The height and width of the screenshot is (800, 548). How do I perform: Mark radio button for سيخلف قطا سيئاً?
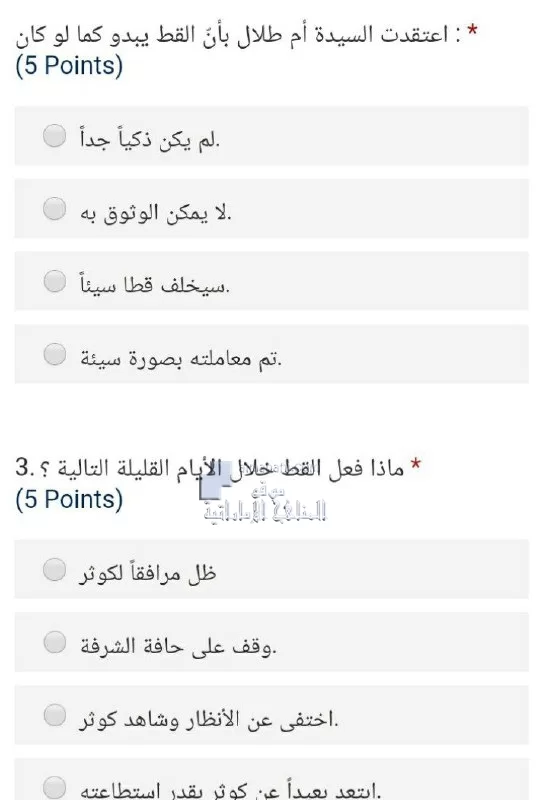[55, 281]
